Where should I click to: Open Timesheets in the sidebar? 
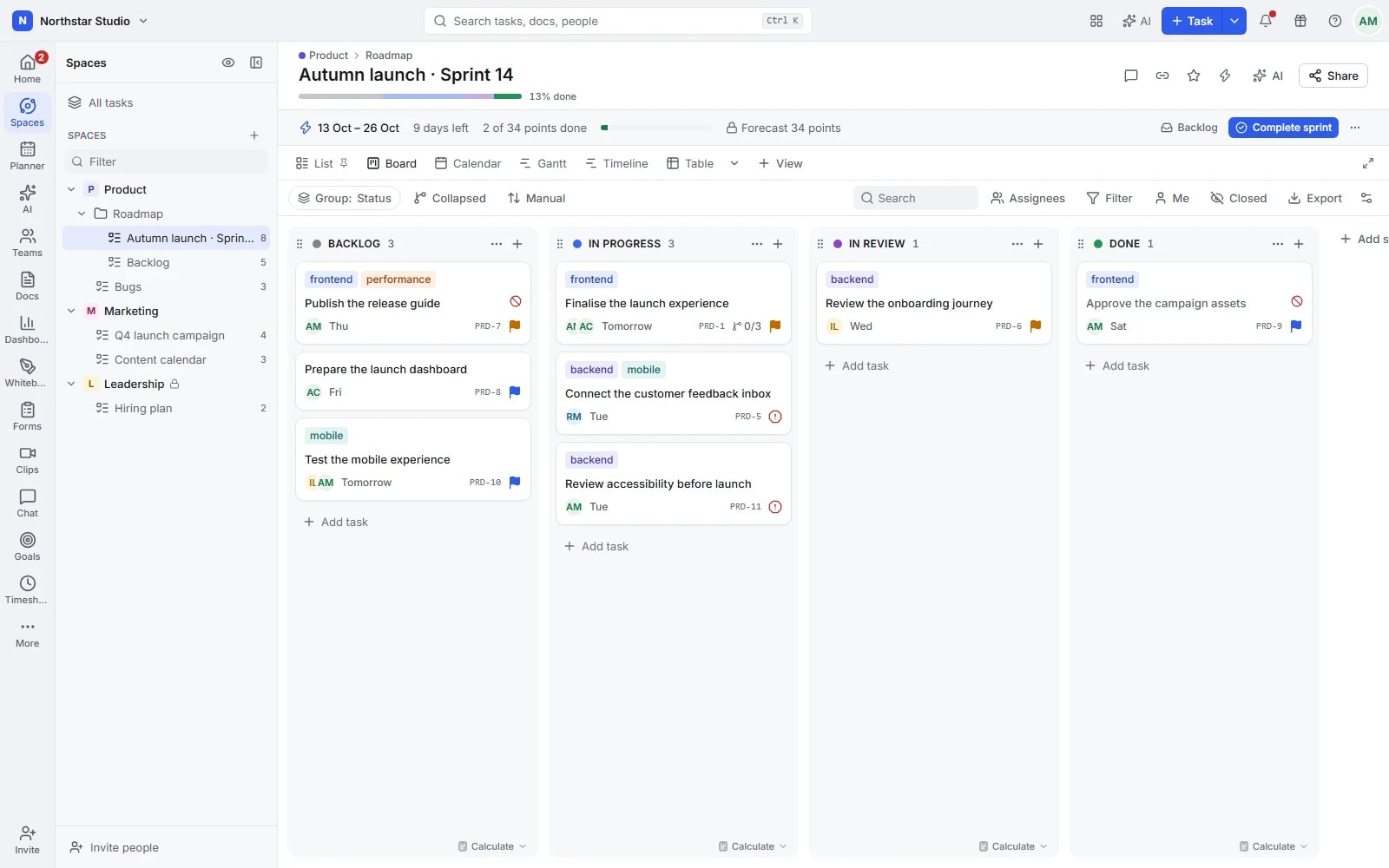pyautogui.click(x=27, y=589)
